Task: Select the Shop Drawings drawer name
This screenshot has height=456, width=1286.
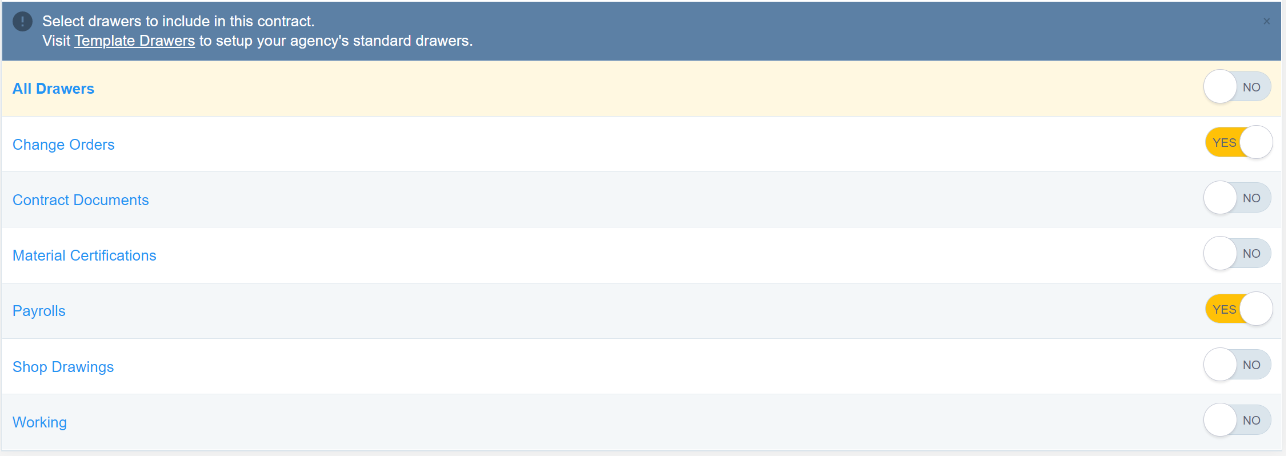Action: coord(63,367)
